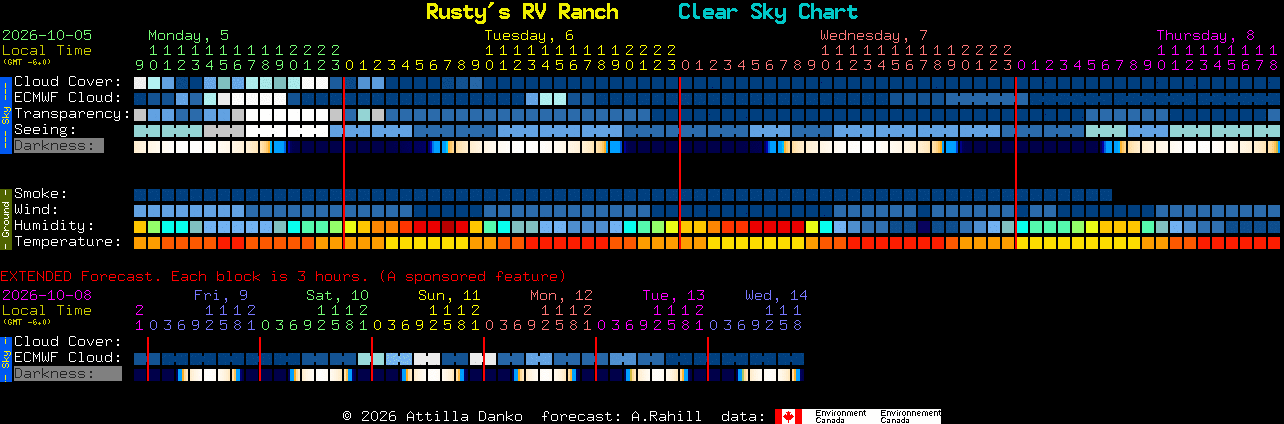Click the © 2026 Attilla Danko credit
This screenshot has height=424, width=1284.
(432, 416)
